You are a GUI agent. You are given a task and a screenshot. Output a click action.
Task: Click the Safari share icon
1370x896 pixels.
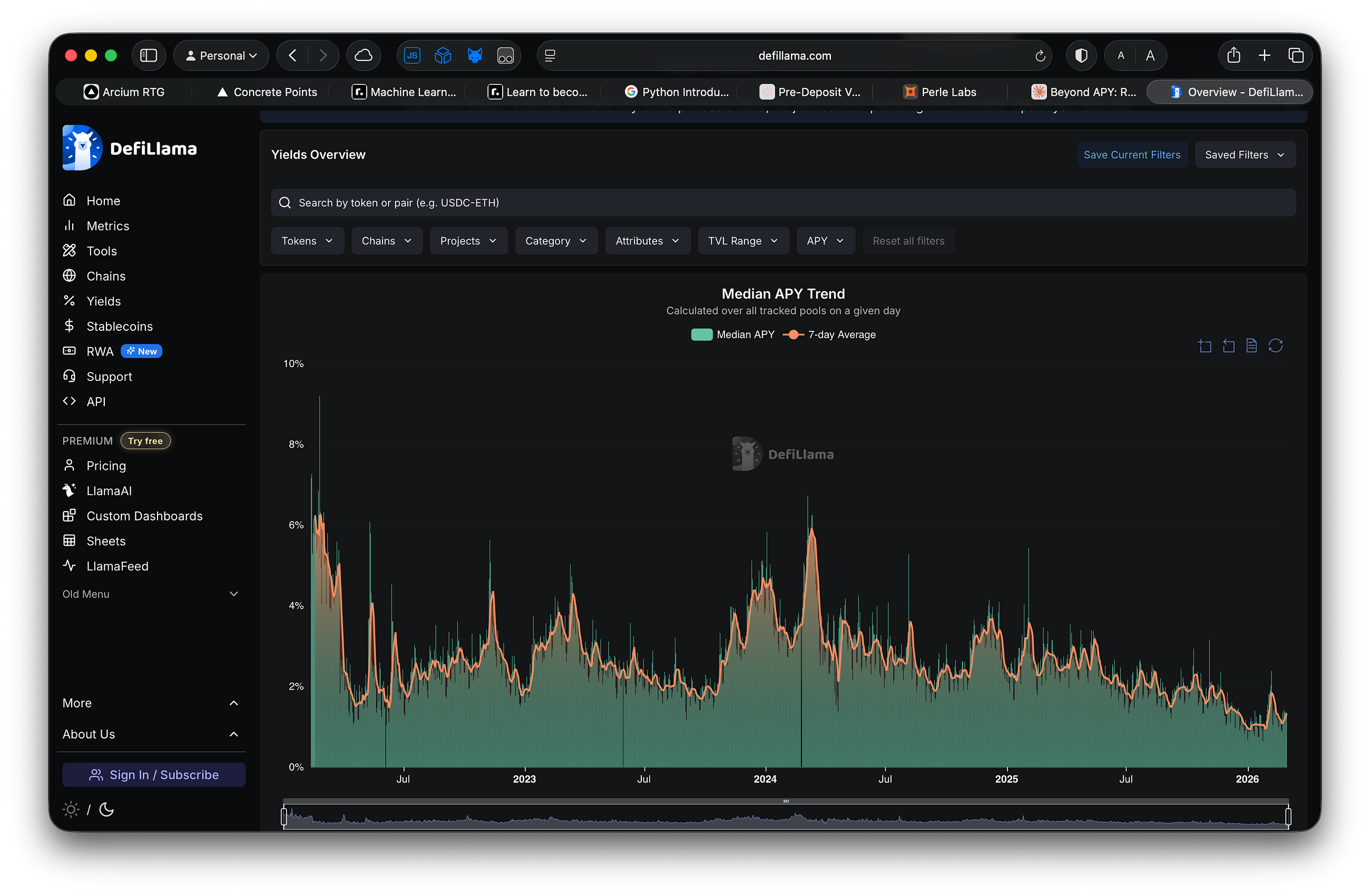click(x=1233, y=56)
